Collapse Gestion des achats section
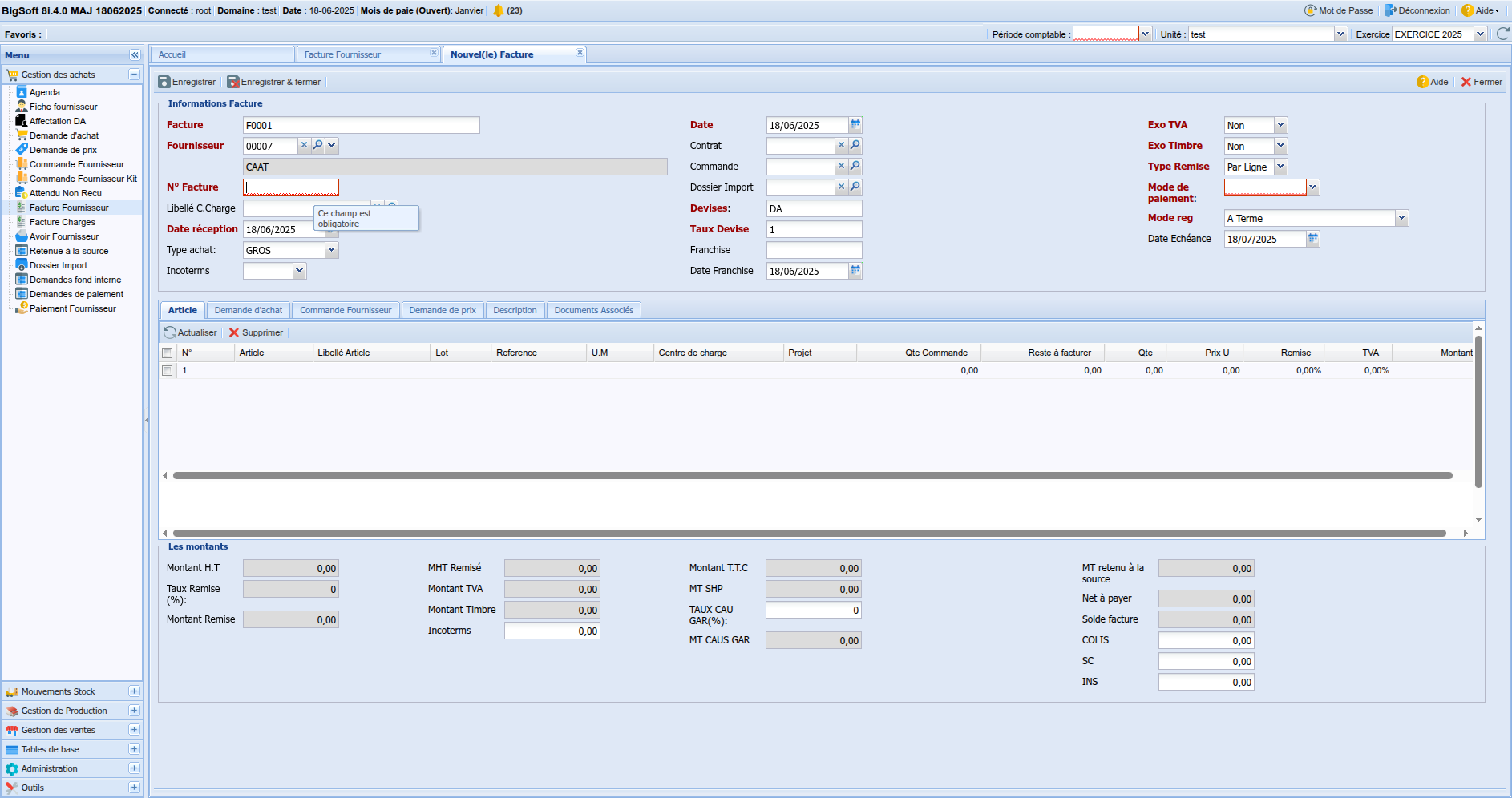This screenshot has width=1512, height=798. pos(134,74)
